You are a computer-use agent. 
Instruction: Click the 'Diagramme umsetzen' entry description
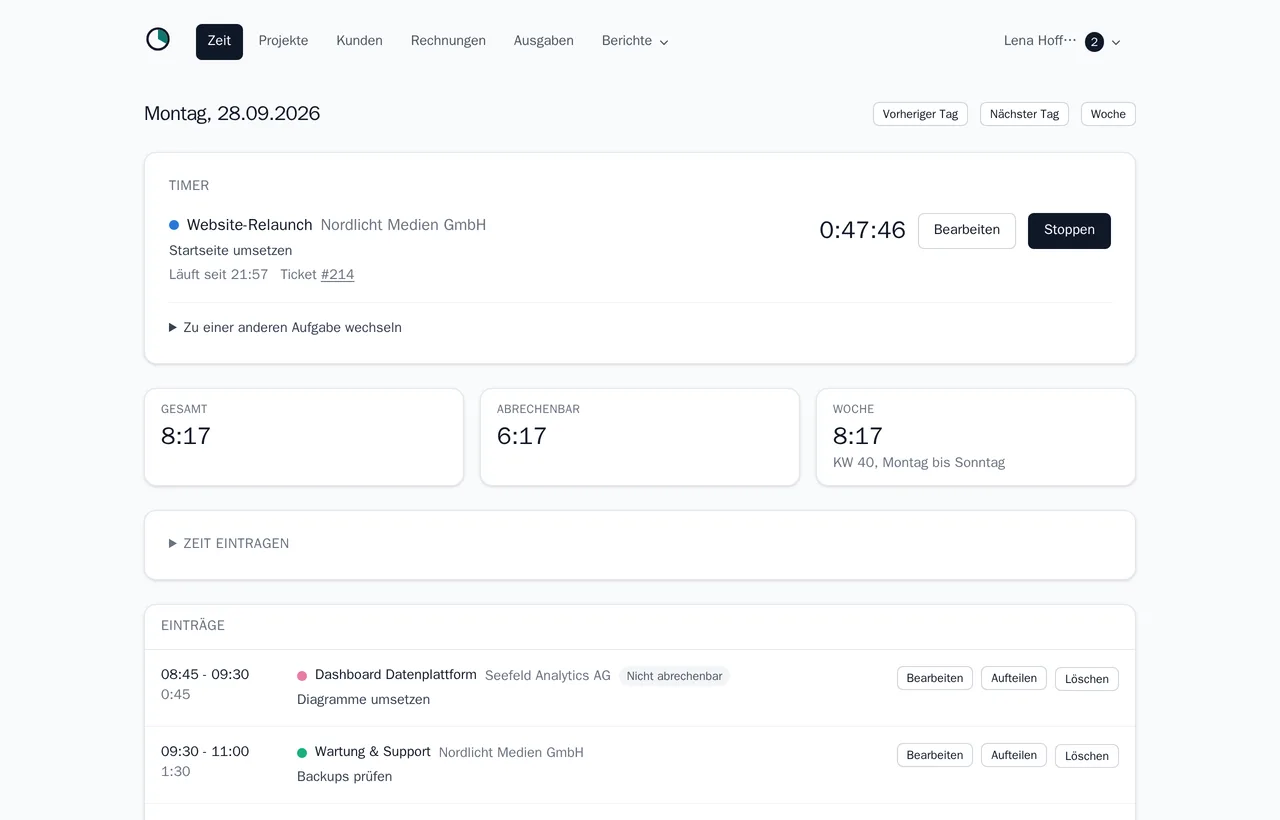click(364, 700)
